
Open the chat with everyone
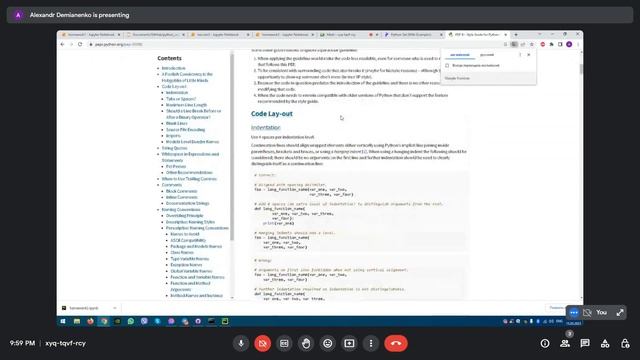[x=585, y=344]
